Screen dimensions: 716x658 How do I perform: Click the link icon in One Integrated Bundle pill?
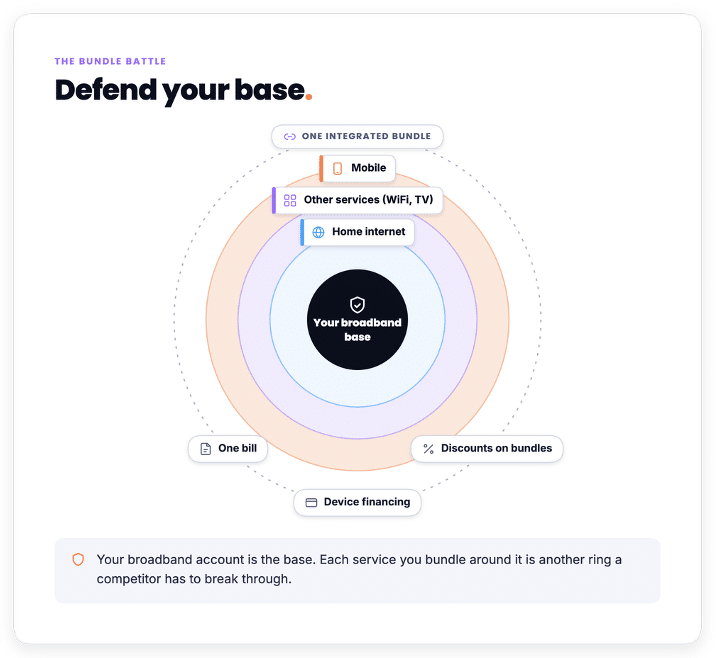tap(290, 137)
